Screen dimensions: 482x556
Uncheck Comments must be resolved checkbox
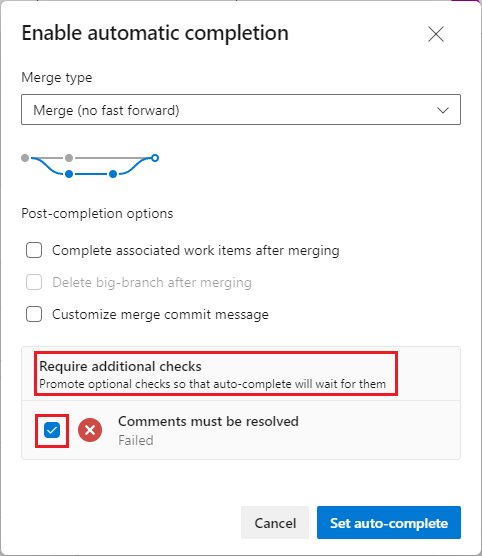[52, 430]
